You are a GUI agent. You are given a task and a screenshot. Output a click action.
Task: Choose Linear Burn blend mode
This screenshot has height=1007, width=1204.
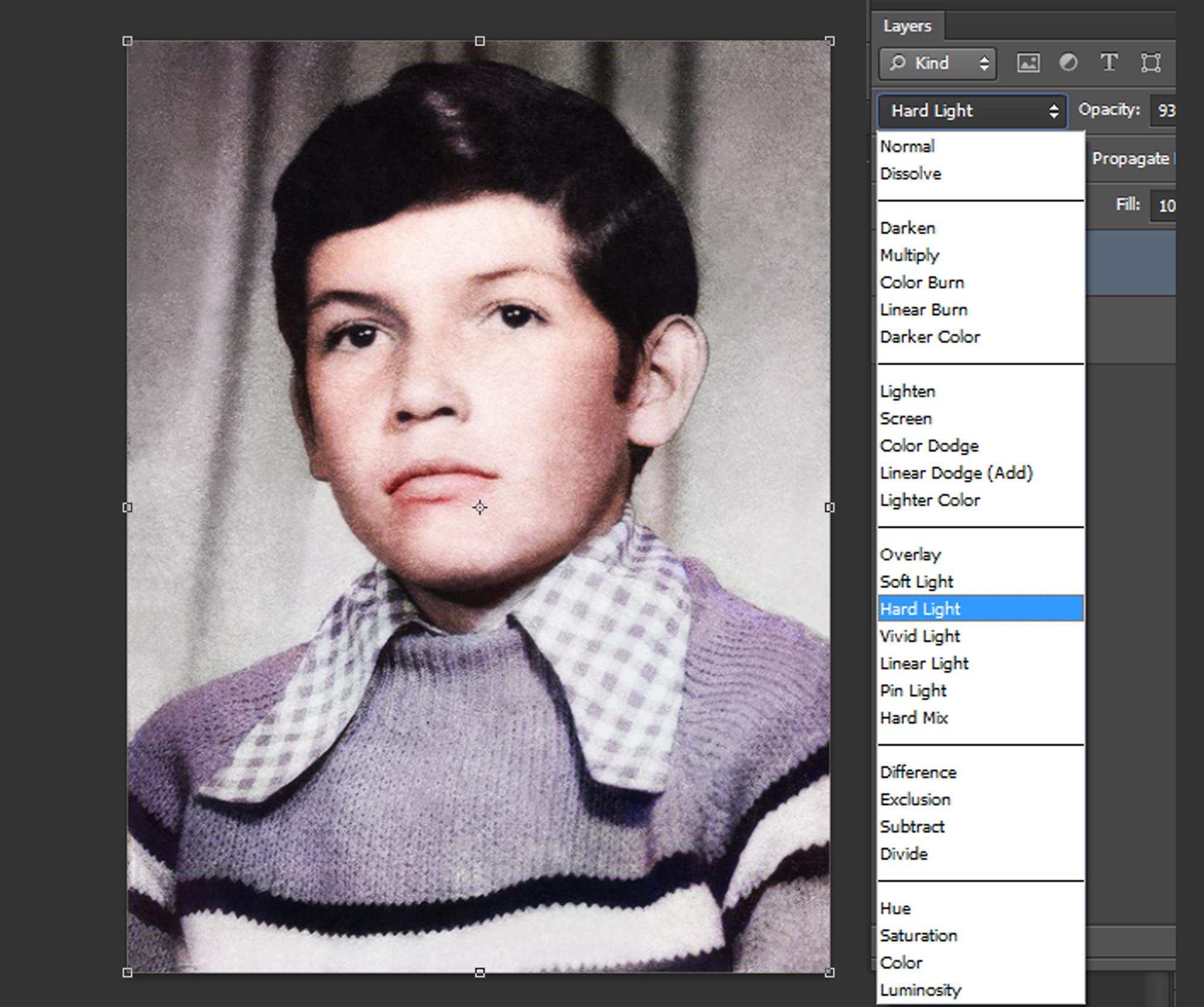point(981,310)
